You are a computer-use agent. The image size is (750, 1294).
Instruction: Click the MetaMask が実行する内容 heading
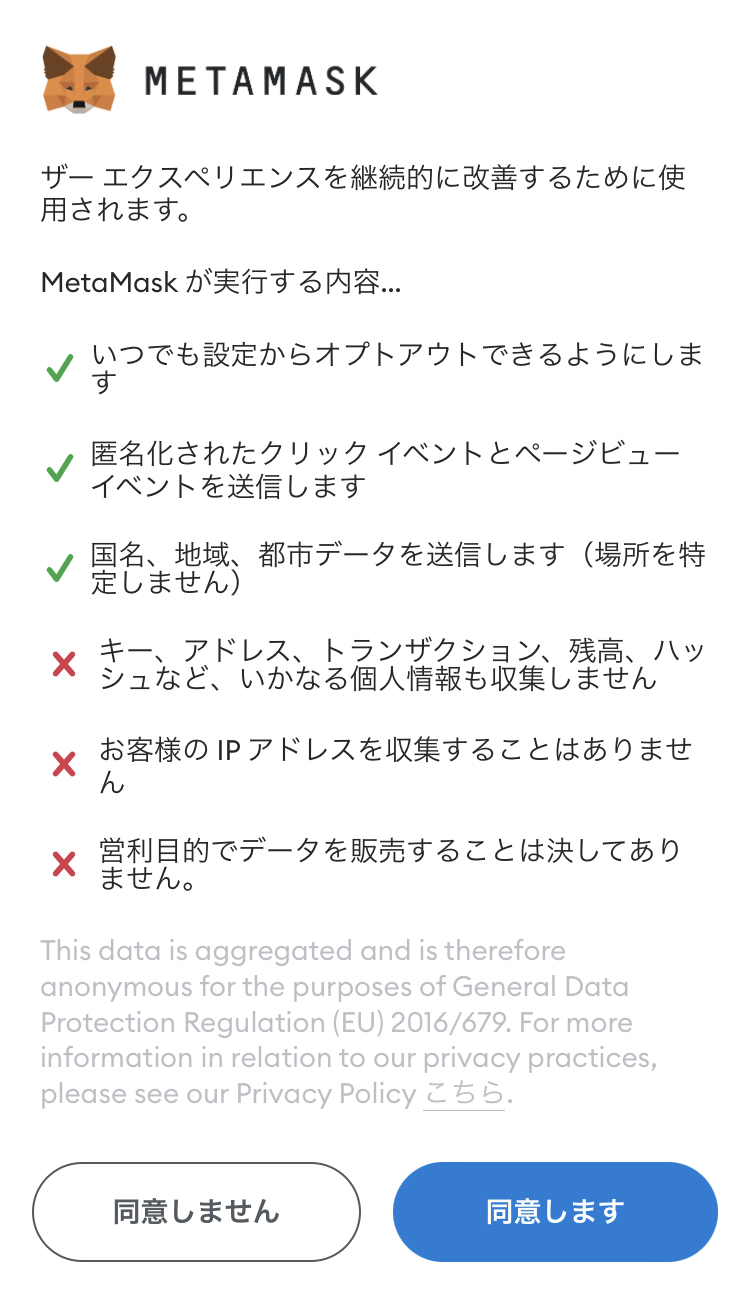221,282
